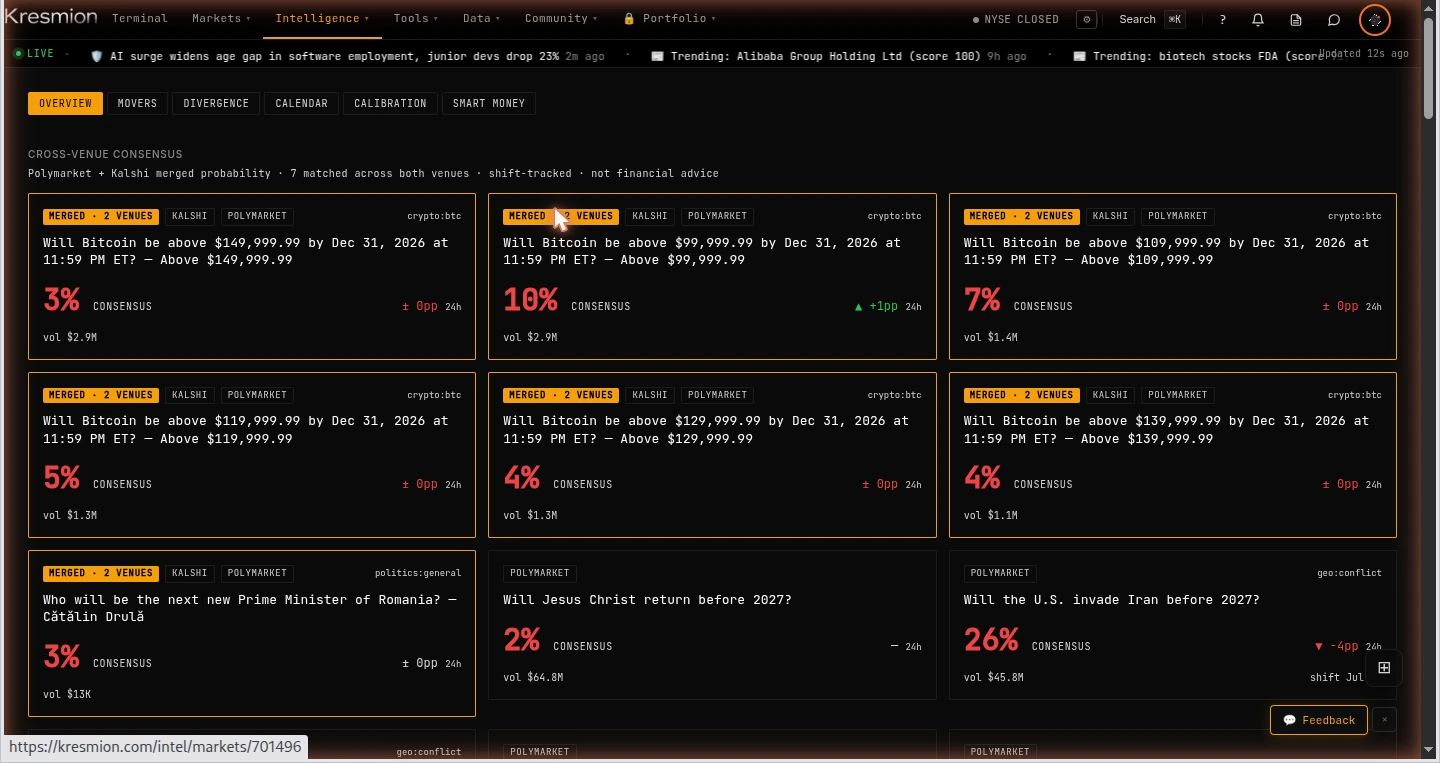This screenshot has height=763, width=1440.
Task: Click the geo:conflict label on Iran card
Action: [1349, 573]
